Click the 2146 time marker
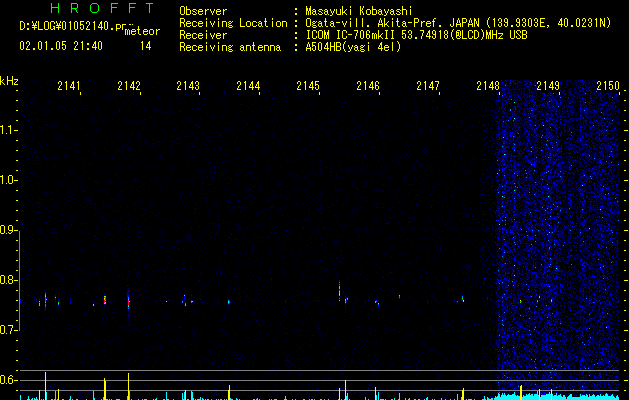The width and height of the screenshot is (629, 400). tap(368, 85)
